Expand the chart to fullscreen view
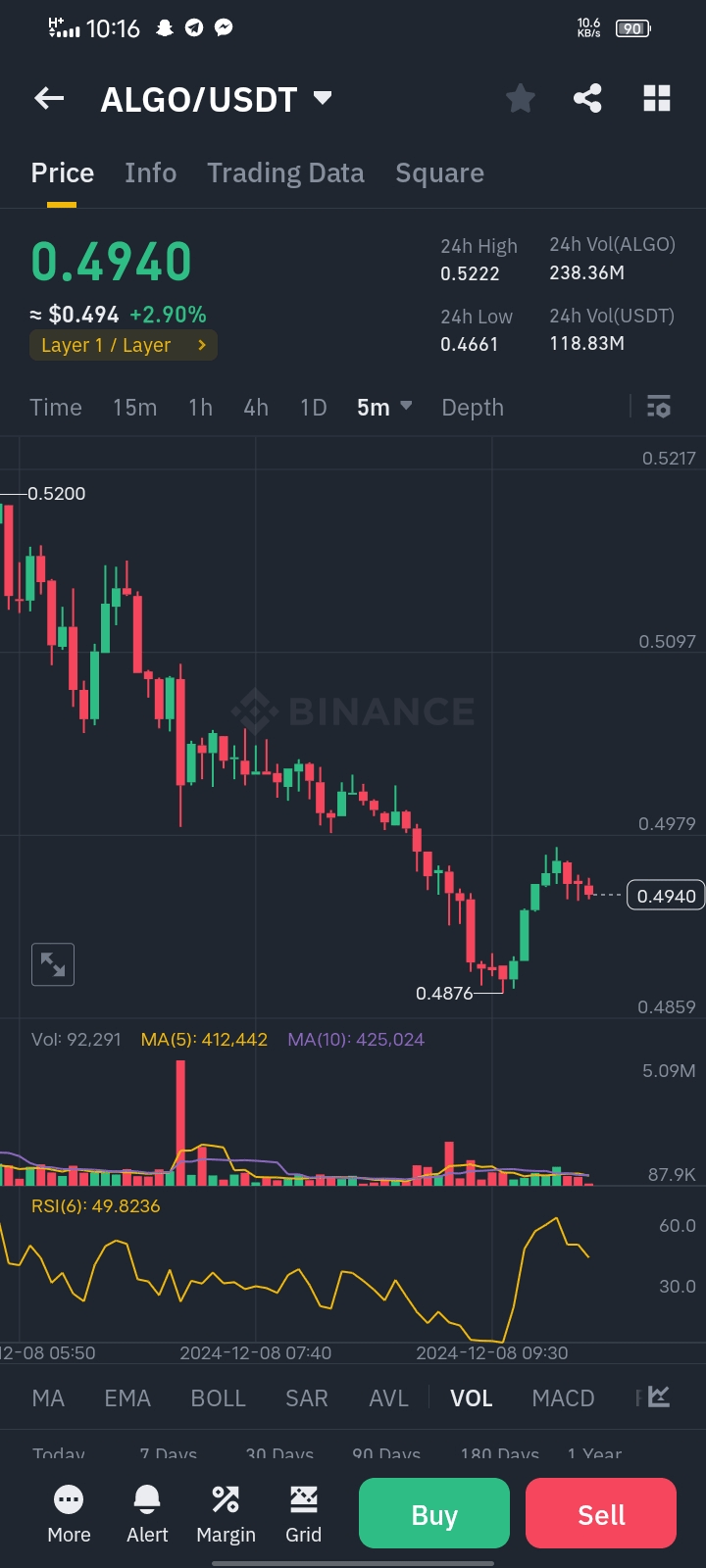Viewport: 706px width, 1568px height. point(52,964)
